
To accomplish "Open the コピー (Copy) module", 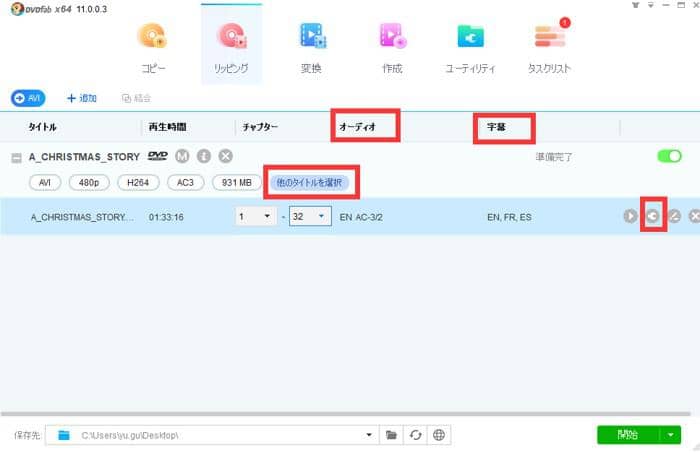I will 153,46.
